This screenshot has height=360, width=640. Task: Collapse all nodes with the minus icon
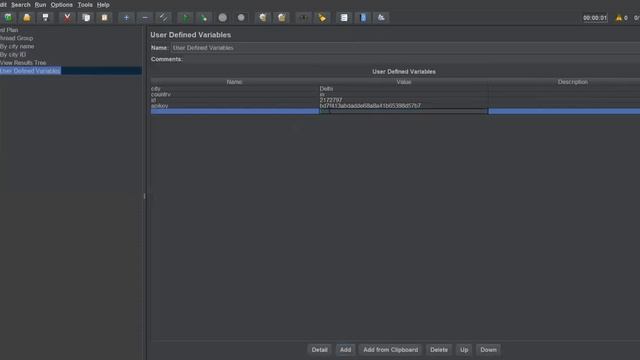(145, 18)
